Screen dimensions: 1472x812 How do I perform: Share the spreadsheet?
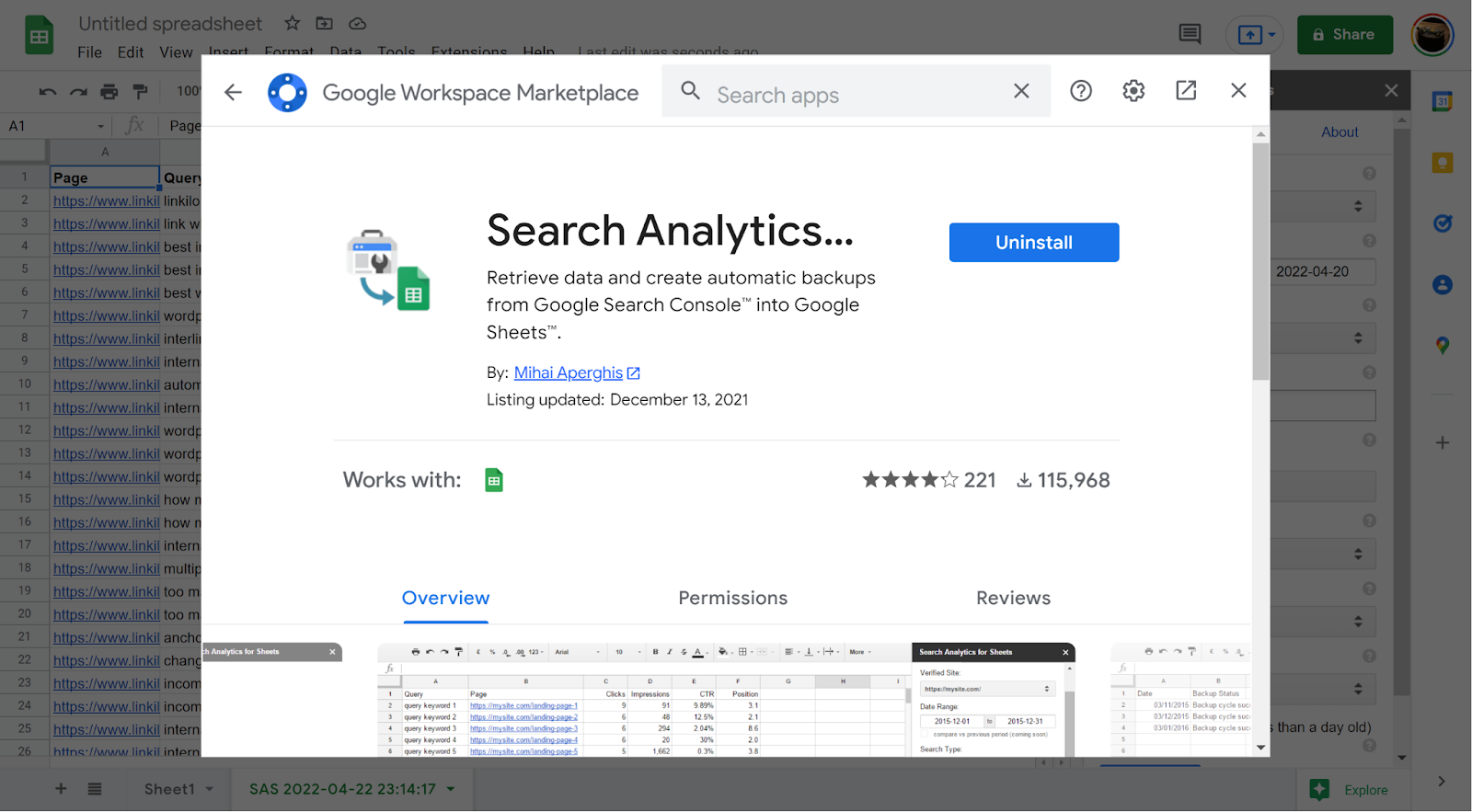point(1345,35)
